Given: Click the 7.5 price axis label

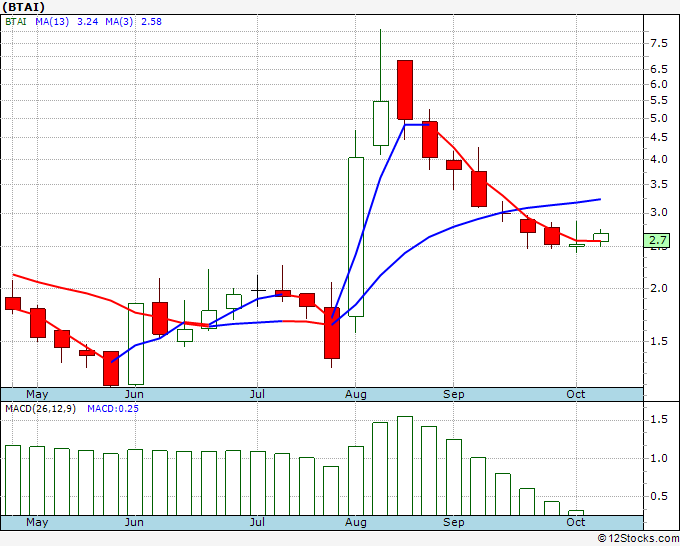Looking at the screenshot, I should 659,43.
